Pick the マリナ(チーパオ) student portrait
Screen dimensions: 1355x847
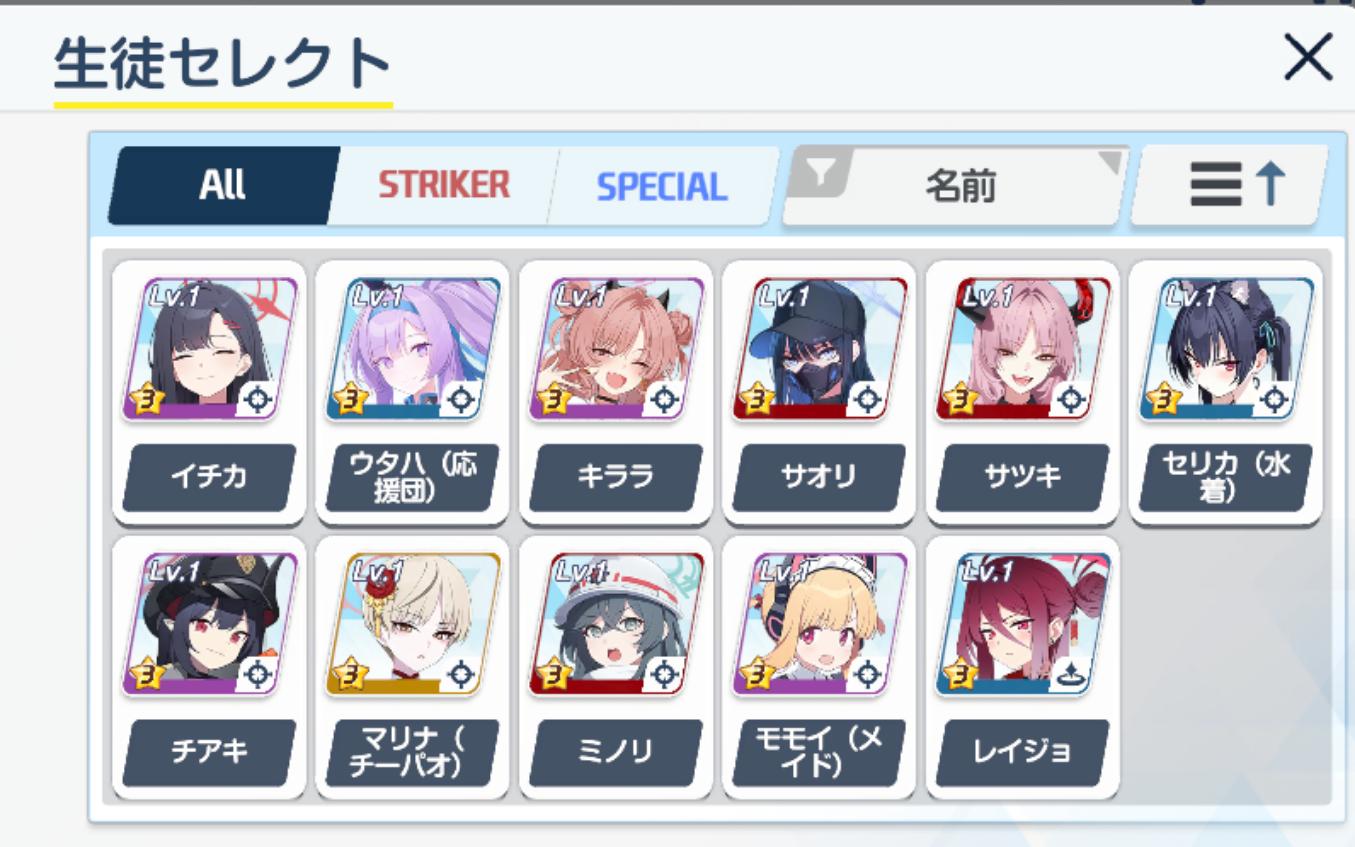pyautogui.click(x=413, y=624)
